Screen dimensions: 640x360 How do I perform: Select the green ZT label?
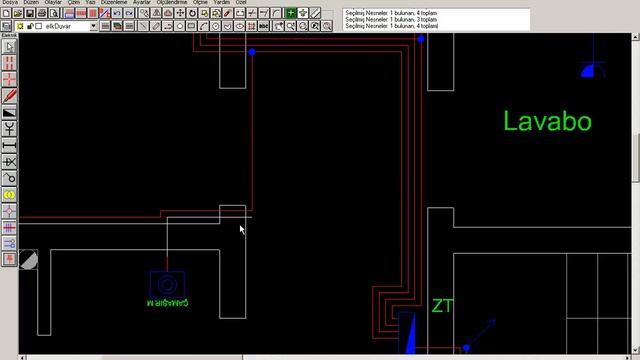[442, 306]
